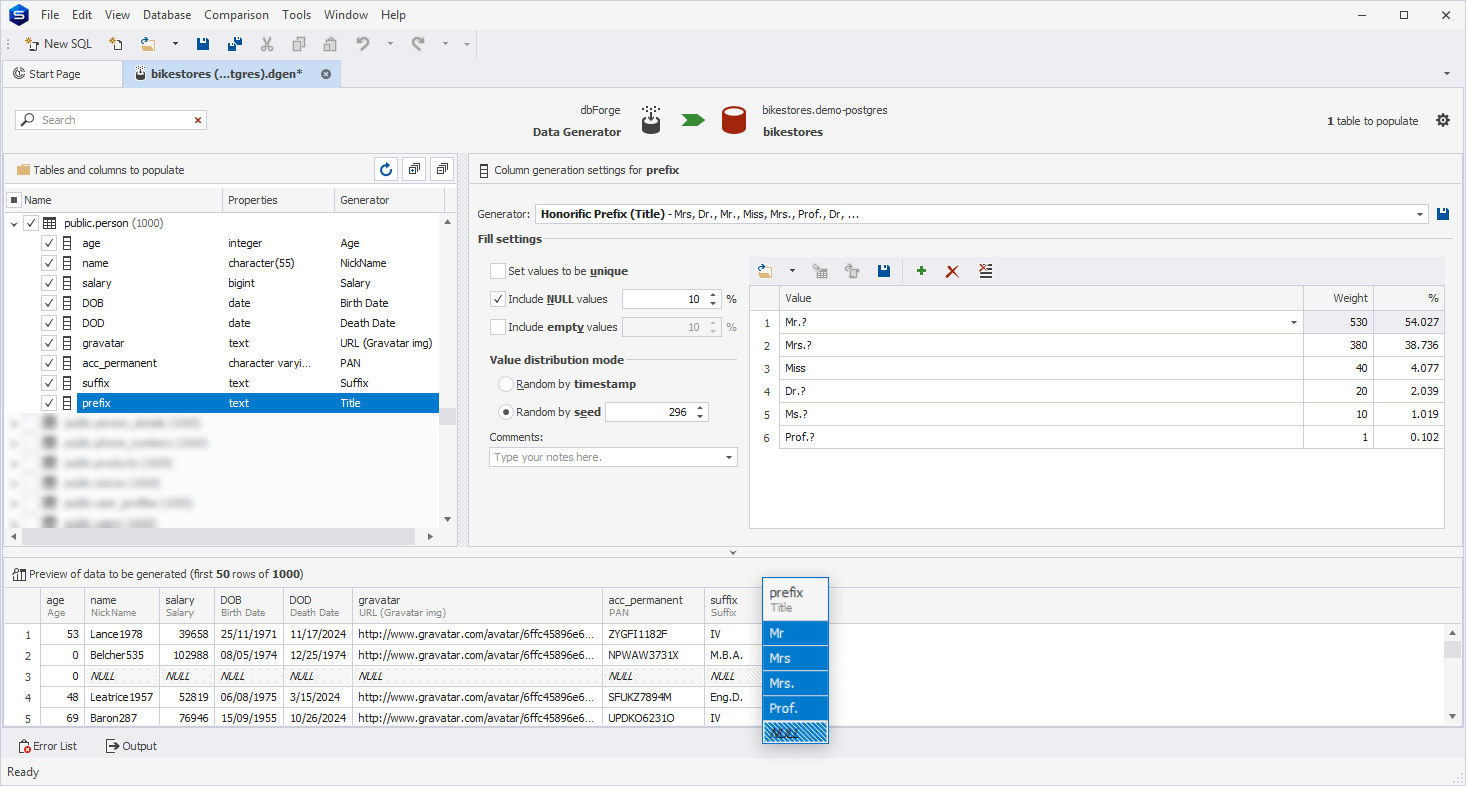Screen dimensions: 1466x786
Task: Click the refresh icon in tables panel header
Action: pos(385,170)
